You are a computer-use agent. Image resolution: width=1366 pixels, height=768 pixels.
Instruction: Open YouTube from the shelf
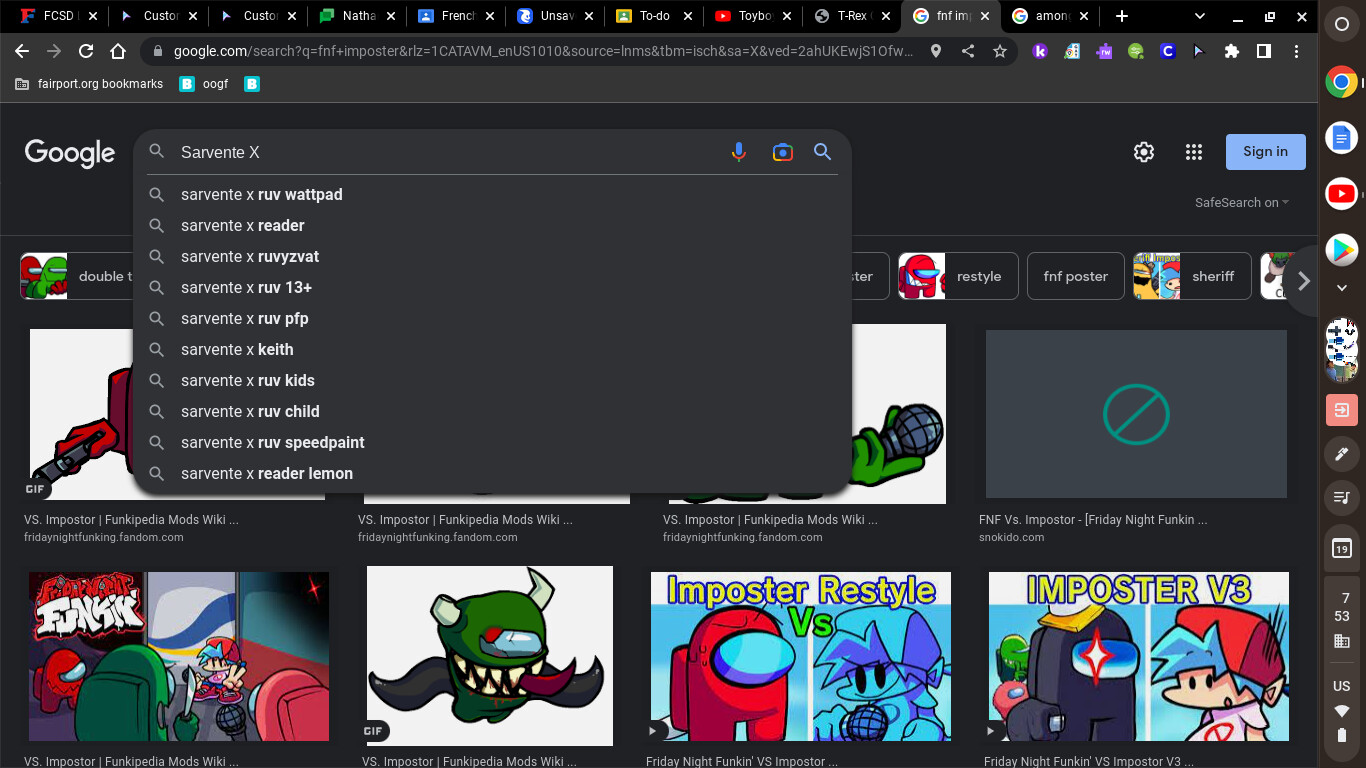[1341, 193]
